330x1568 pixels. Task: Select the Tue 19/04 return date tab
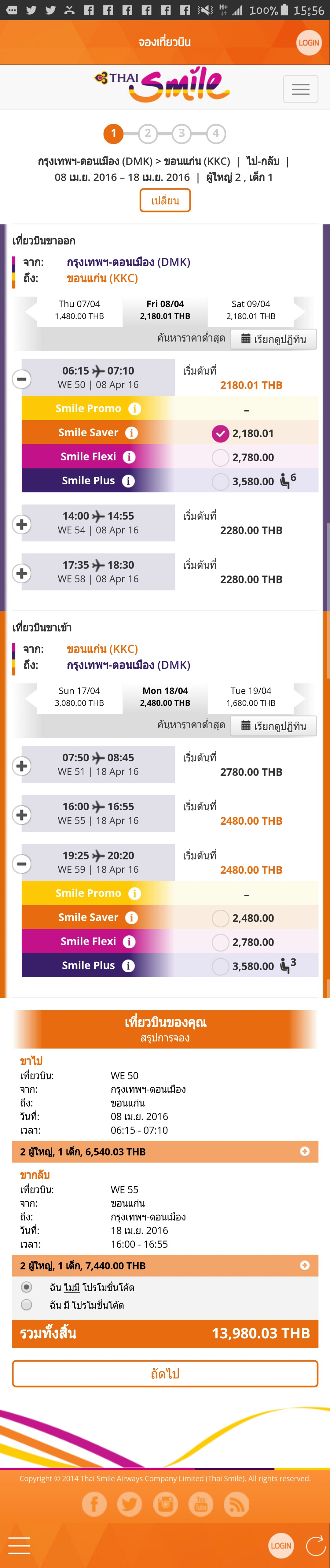click(x=250, y=696)
